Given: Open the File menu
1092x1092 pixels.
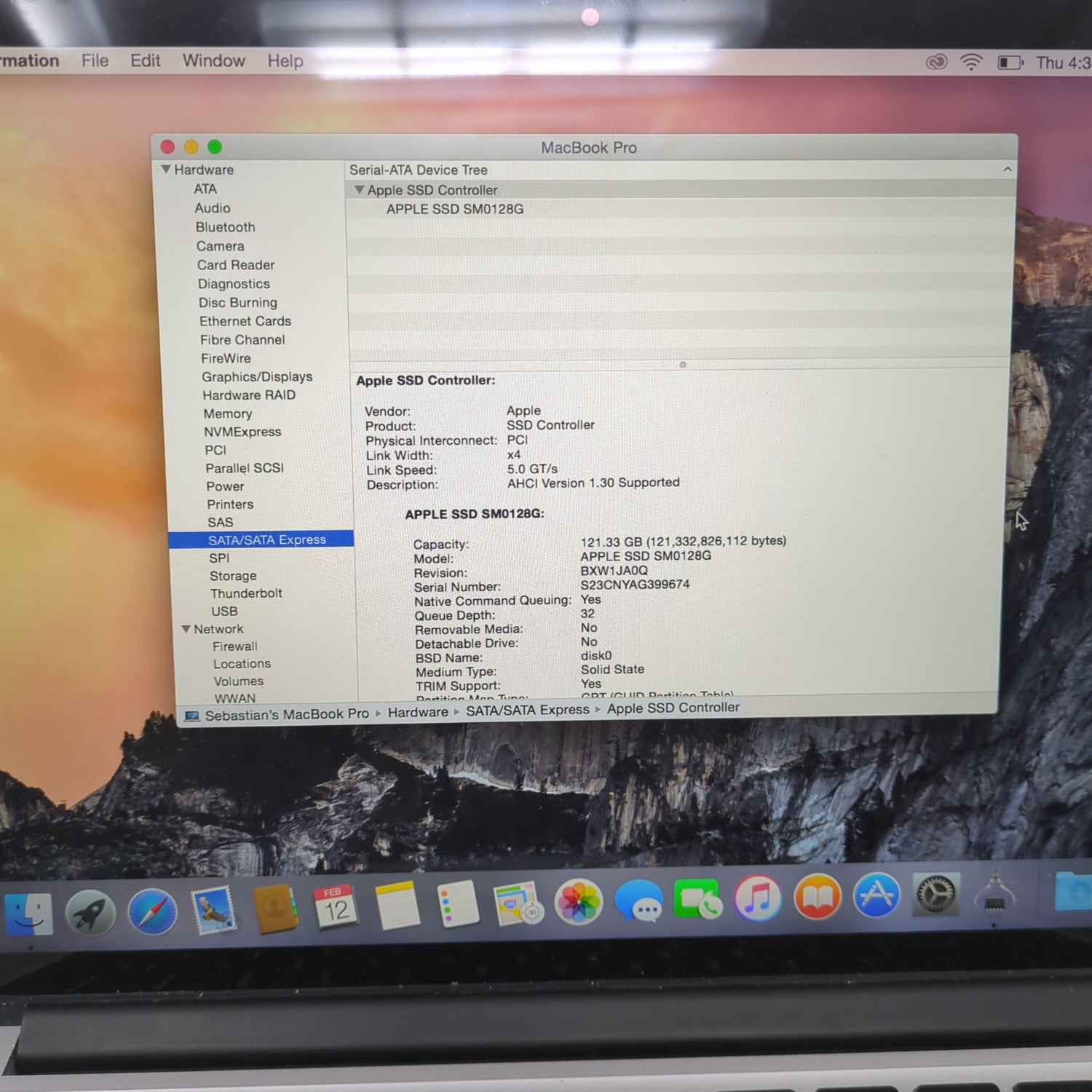Looking at the screenshot, I should click(95, 61).
